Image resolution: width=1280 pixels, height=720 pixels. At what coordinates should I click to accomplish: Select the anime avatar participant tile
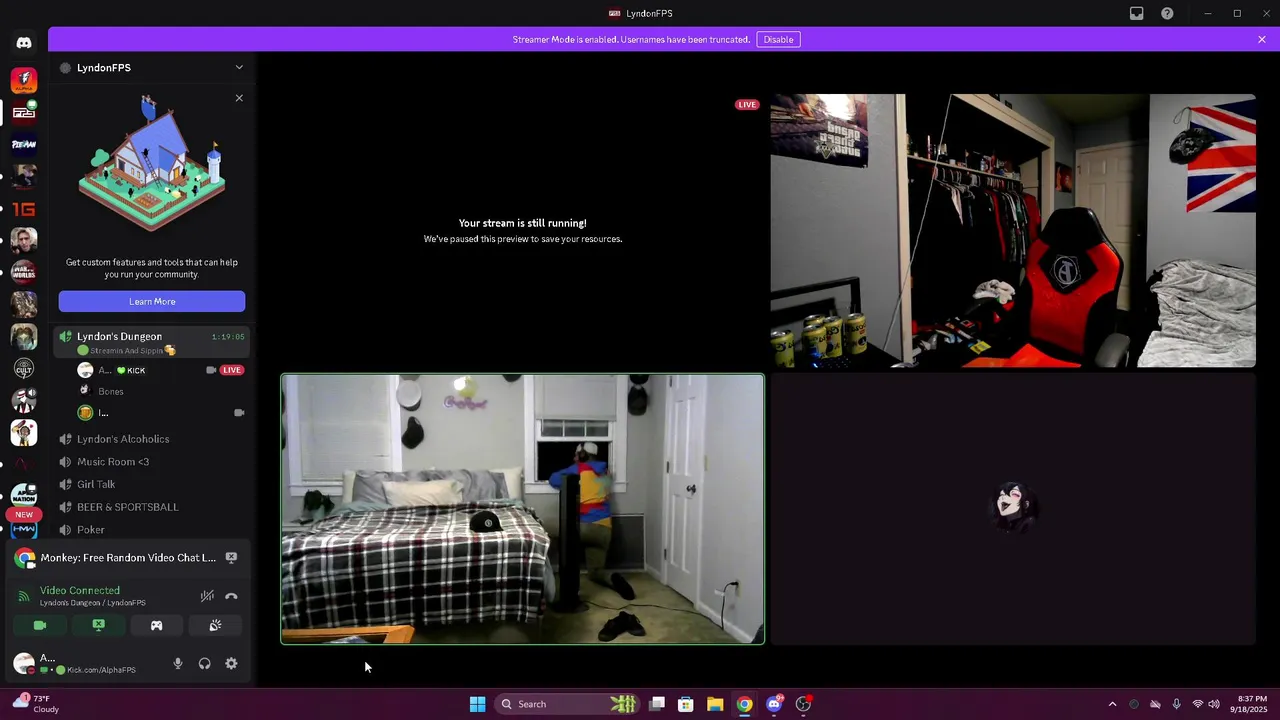tap(1012, 509)
